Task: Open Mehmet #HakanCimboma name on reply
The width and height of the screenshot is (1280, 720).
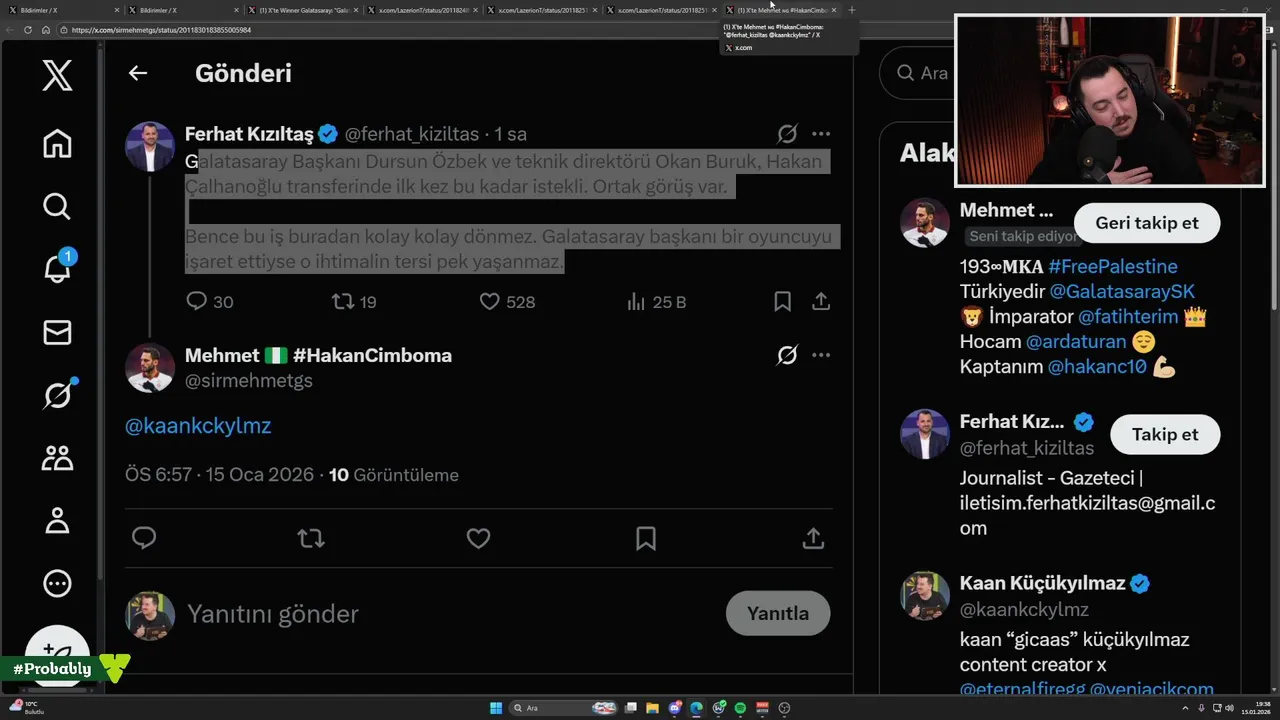Action: (x=318, y=355)
